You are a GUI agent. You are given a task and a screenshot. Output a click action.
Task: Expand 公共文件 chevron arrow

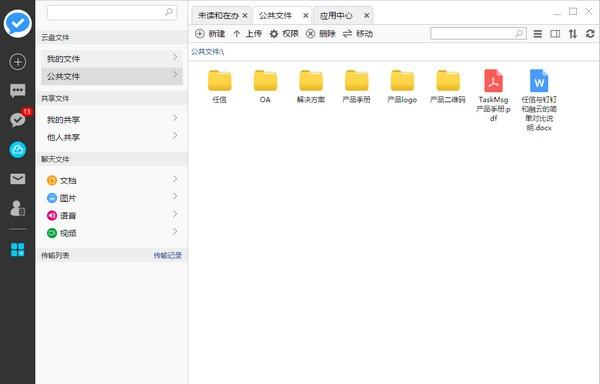(x=175, y=74)
